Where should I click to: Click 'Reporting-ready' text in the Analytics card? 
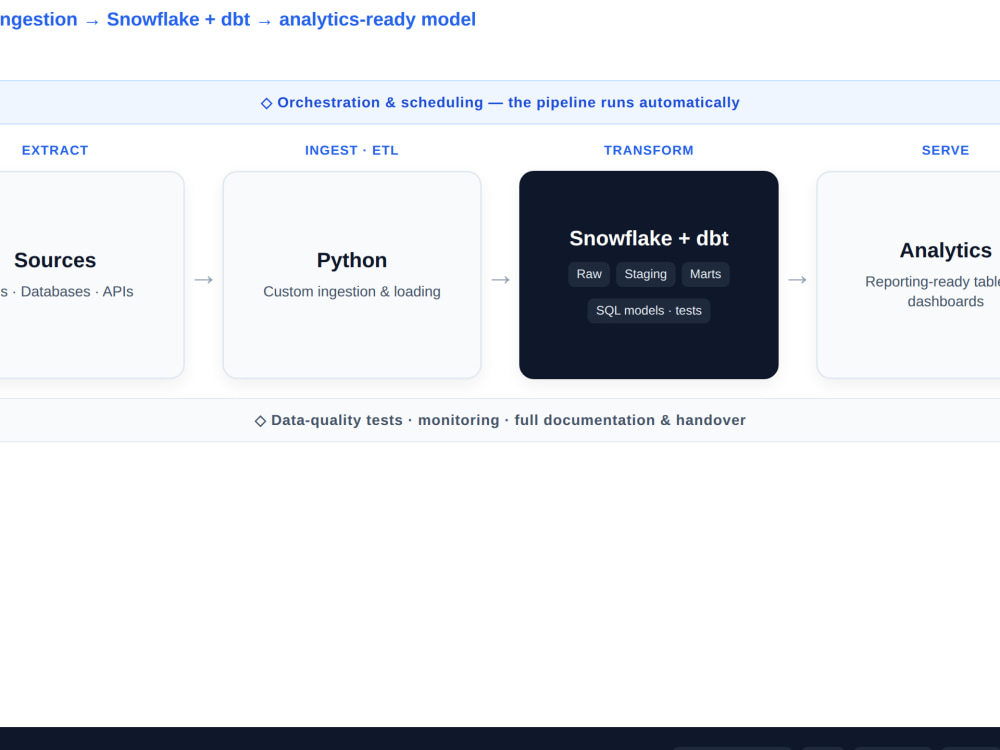917,282
